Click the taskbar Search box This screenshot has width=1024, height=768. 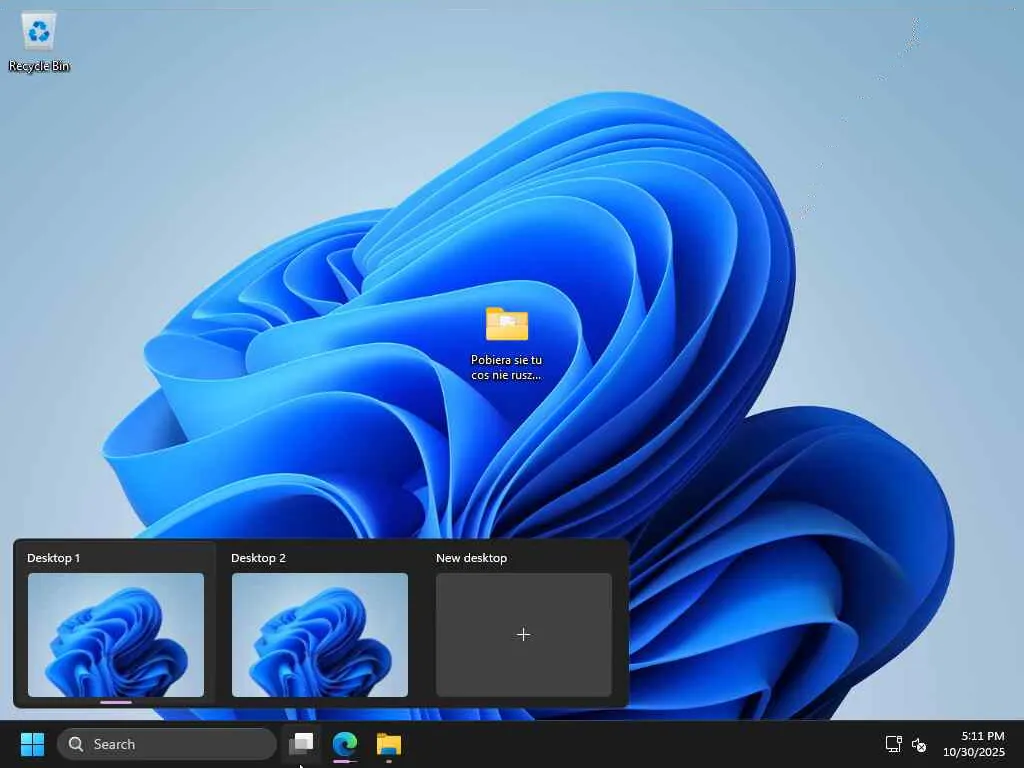(x=167, y=744)
